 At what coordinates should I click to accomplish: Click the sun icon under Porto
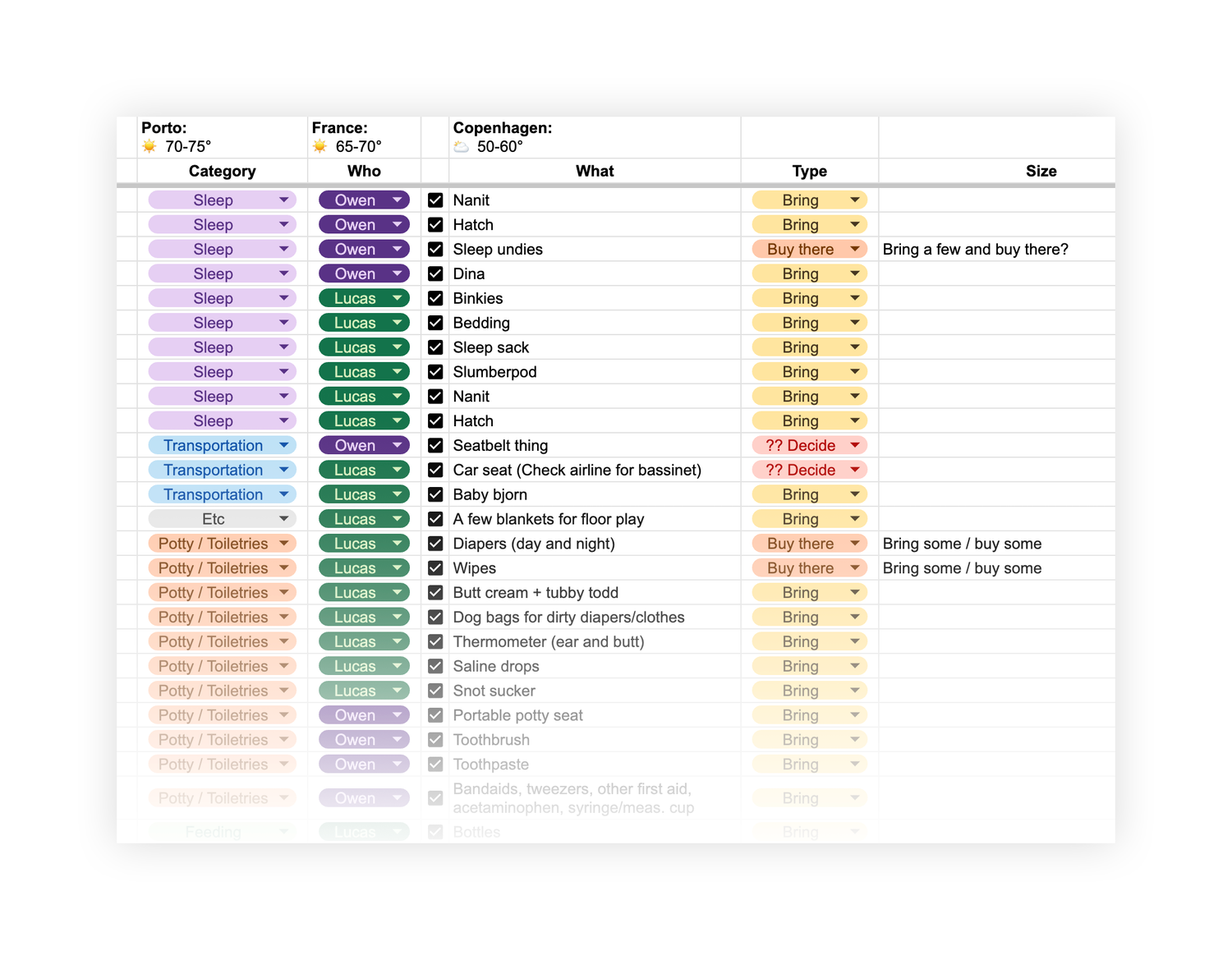(x=149, y=146)
